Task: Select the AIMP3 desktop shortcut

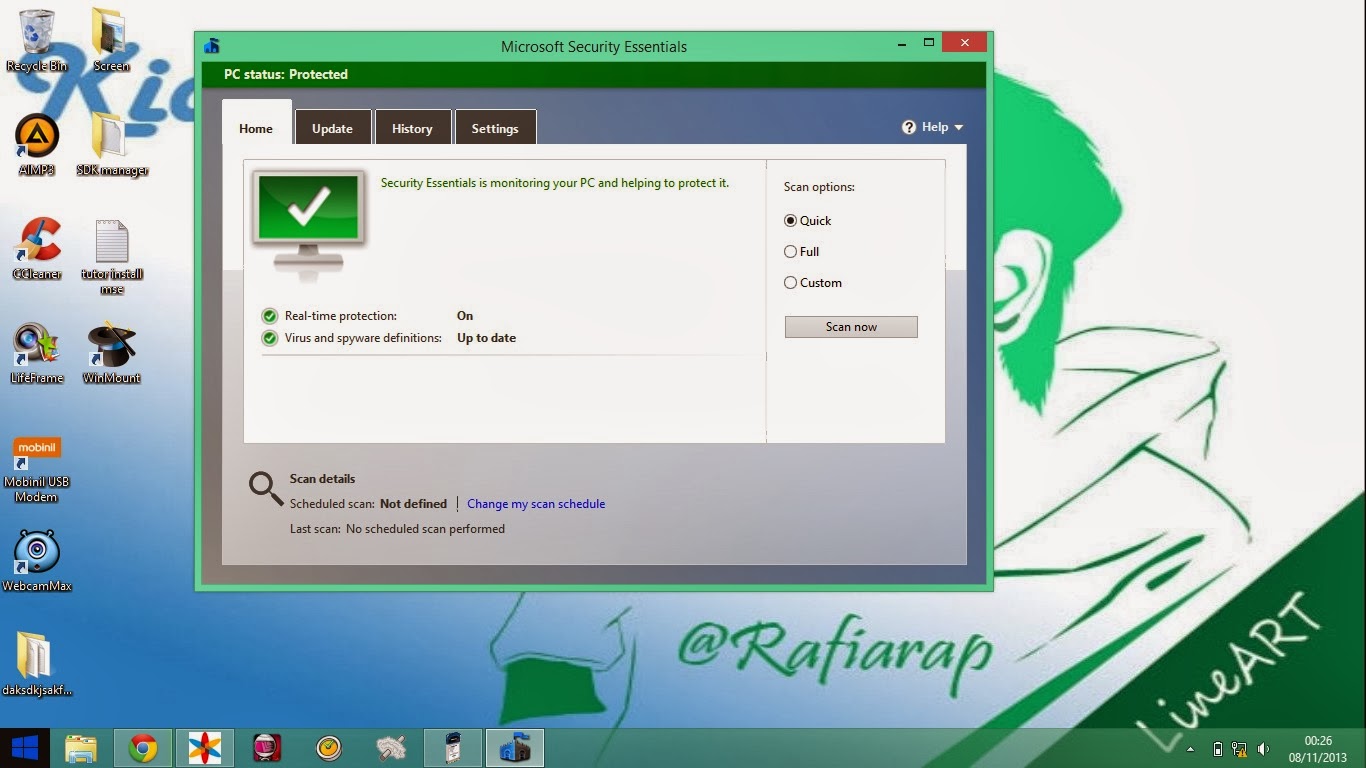Action: (x=37, y=145)
